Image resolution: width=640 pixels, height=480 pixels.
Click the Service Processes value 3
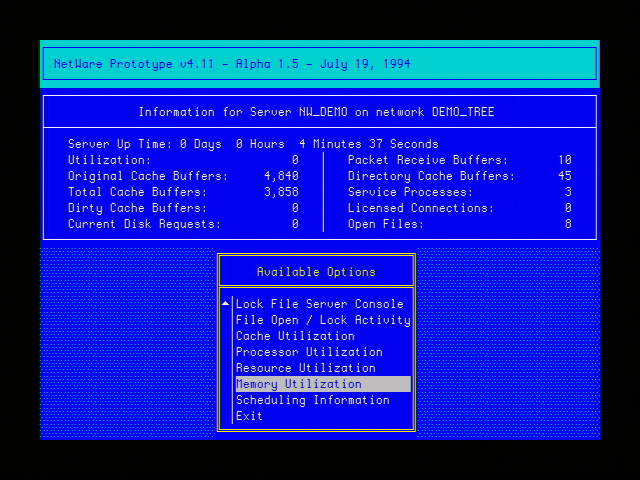click(x=569, y=192)
